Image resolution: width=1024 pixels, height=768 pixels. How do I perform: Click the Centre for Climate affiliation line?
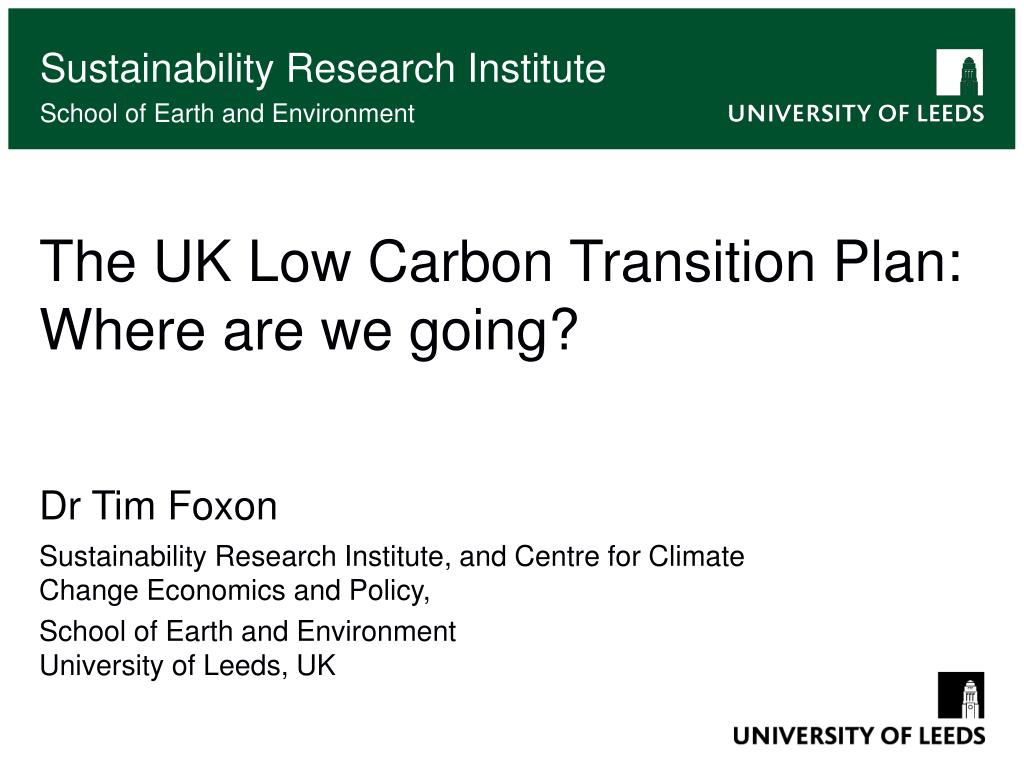pos(392,557)
